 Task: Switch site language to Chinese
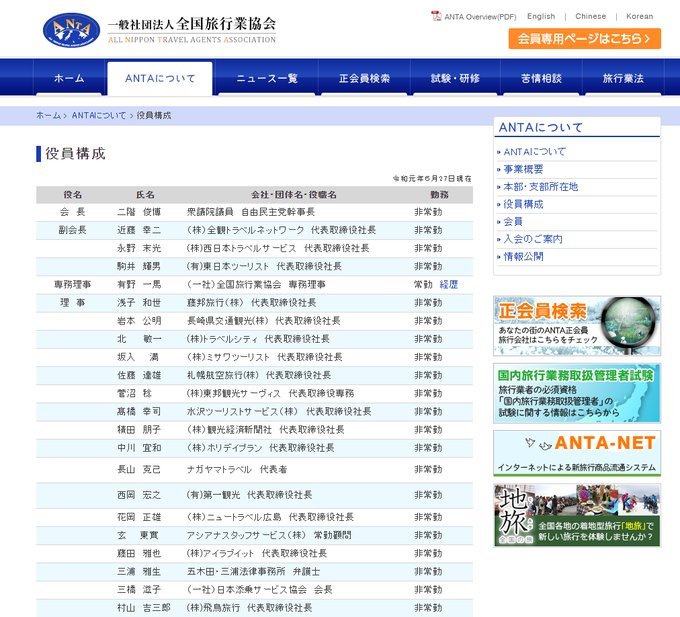pos(590,16)
